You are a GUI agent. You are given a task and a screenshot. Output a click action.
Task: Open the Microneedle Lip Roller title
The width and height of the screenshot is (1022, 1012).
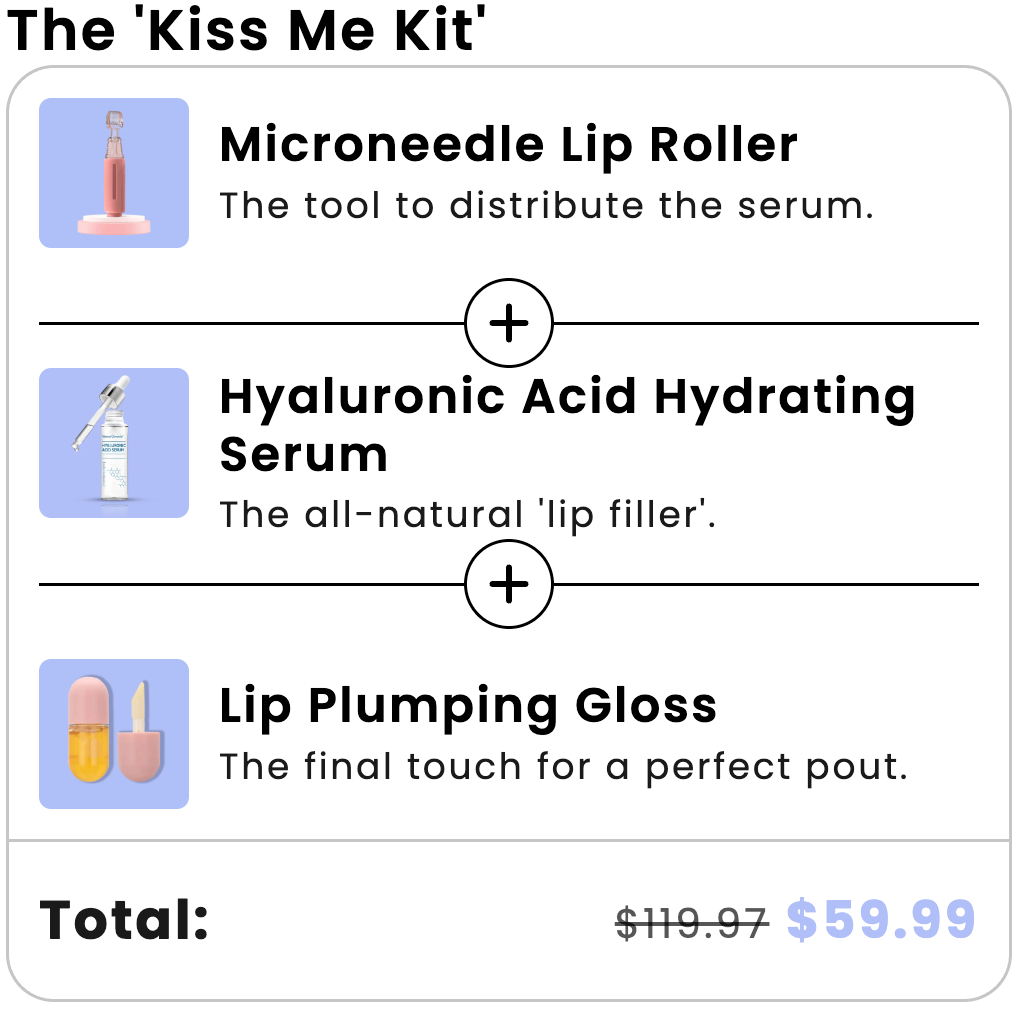[508, 145]
